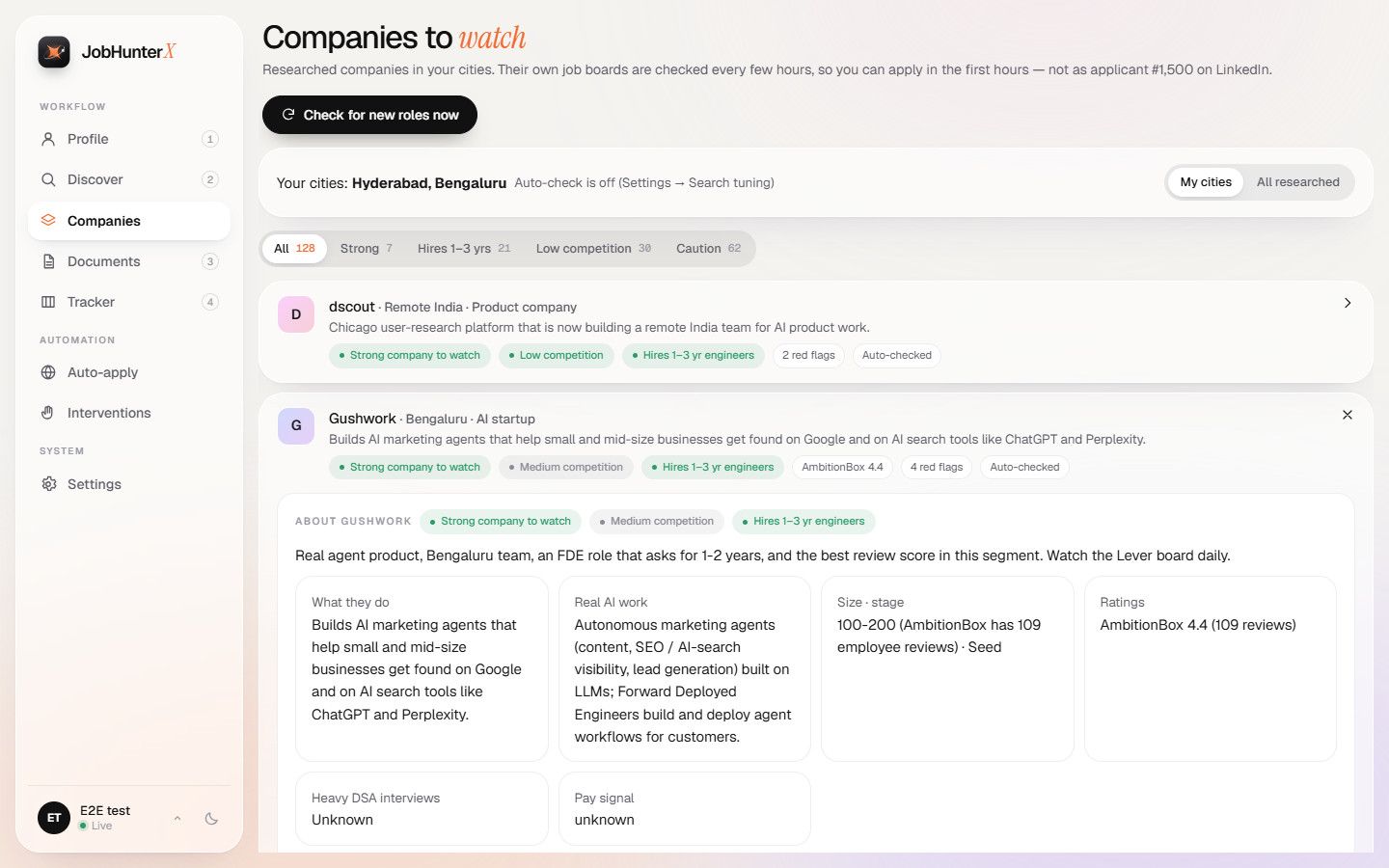The height and width of the screenshot is (868, 1389).
Task: Click the Size · stage card
Action: [947, 668]
